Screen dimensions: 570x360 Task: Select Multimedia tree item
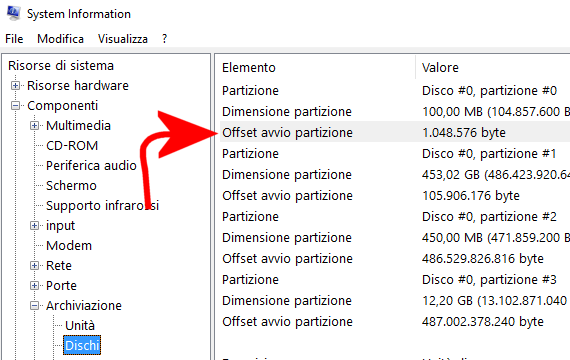click(78, 126)
